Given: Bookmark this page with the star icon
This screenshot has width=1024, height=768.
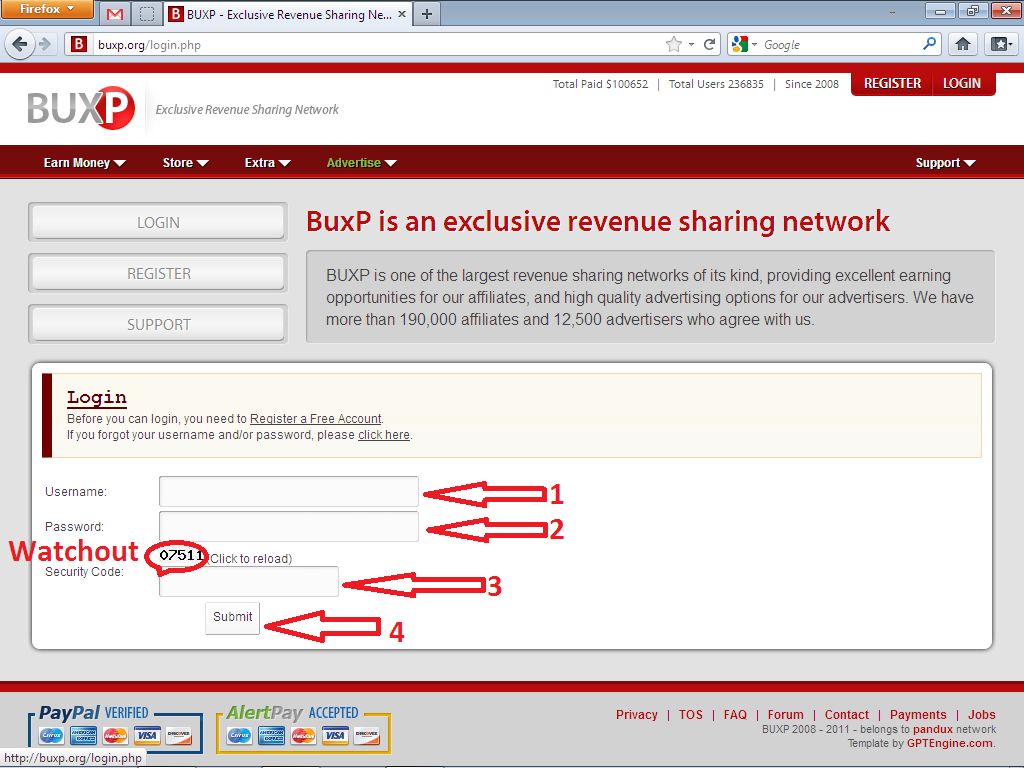Looking at the screenshot, I should [674, 44].
